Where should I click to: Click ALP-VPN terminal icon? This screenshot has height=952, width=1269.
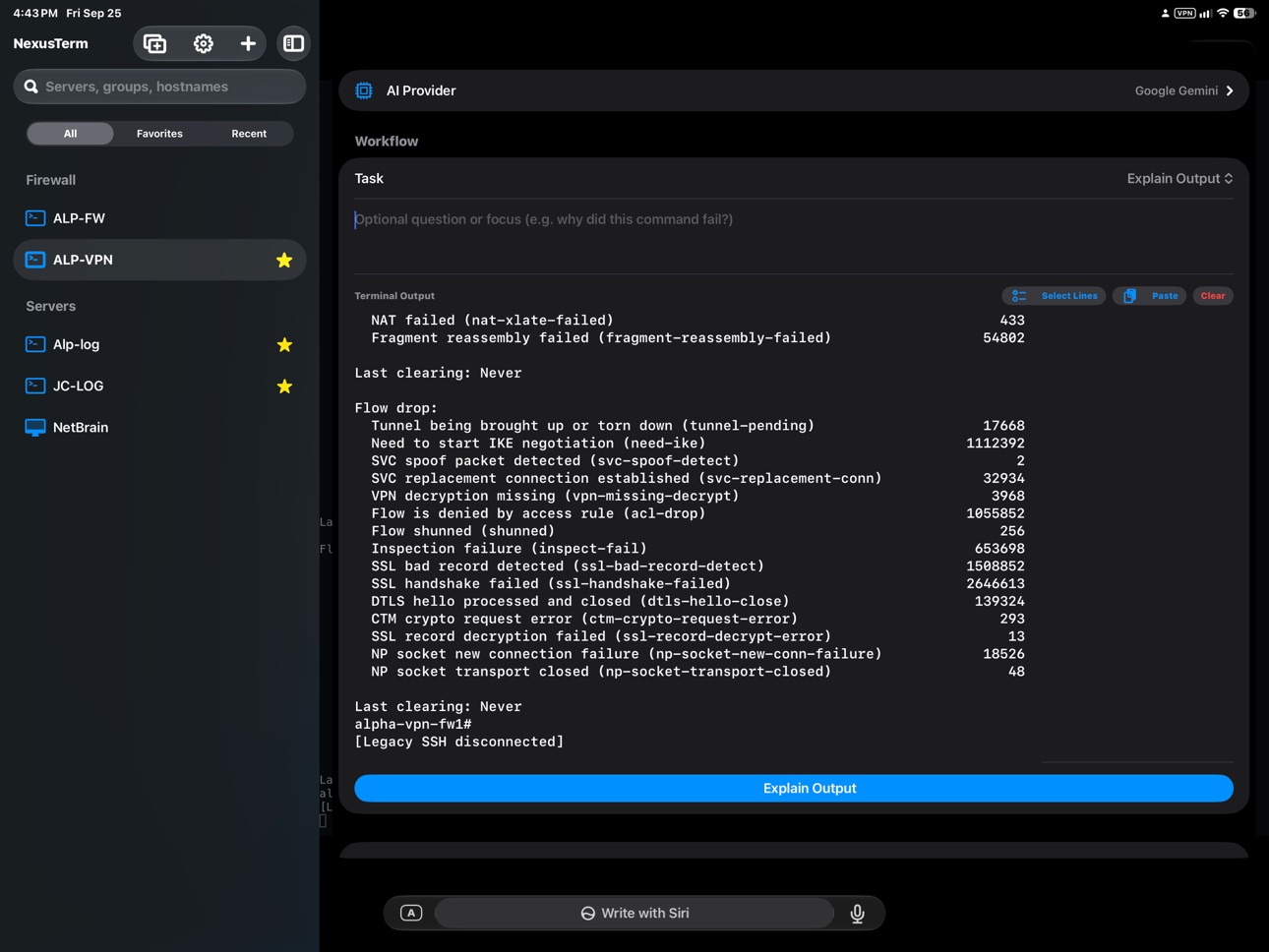point(35,260)
